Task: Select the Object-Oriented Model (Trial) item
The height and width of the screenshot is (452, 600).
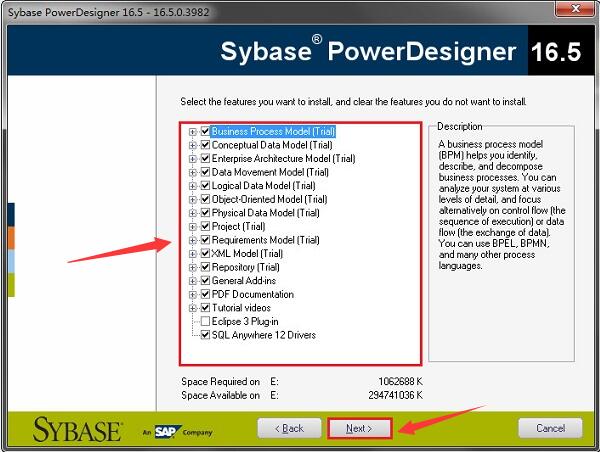Action: [x=269, y=199]
